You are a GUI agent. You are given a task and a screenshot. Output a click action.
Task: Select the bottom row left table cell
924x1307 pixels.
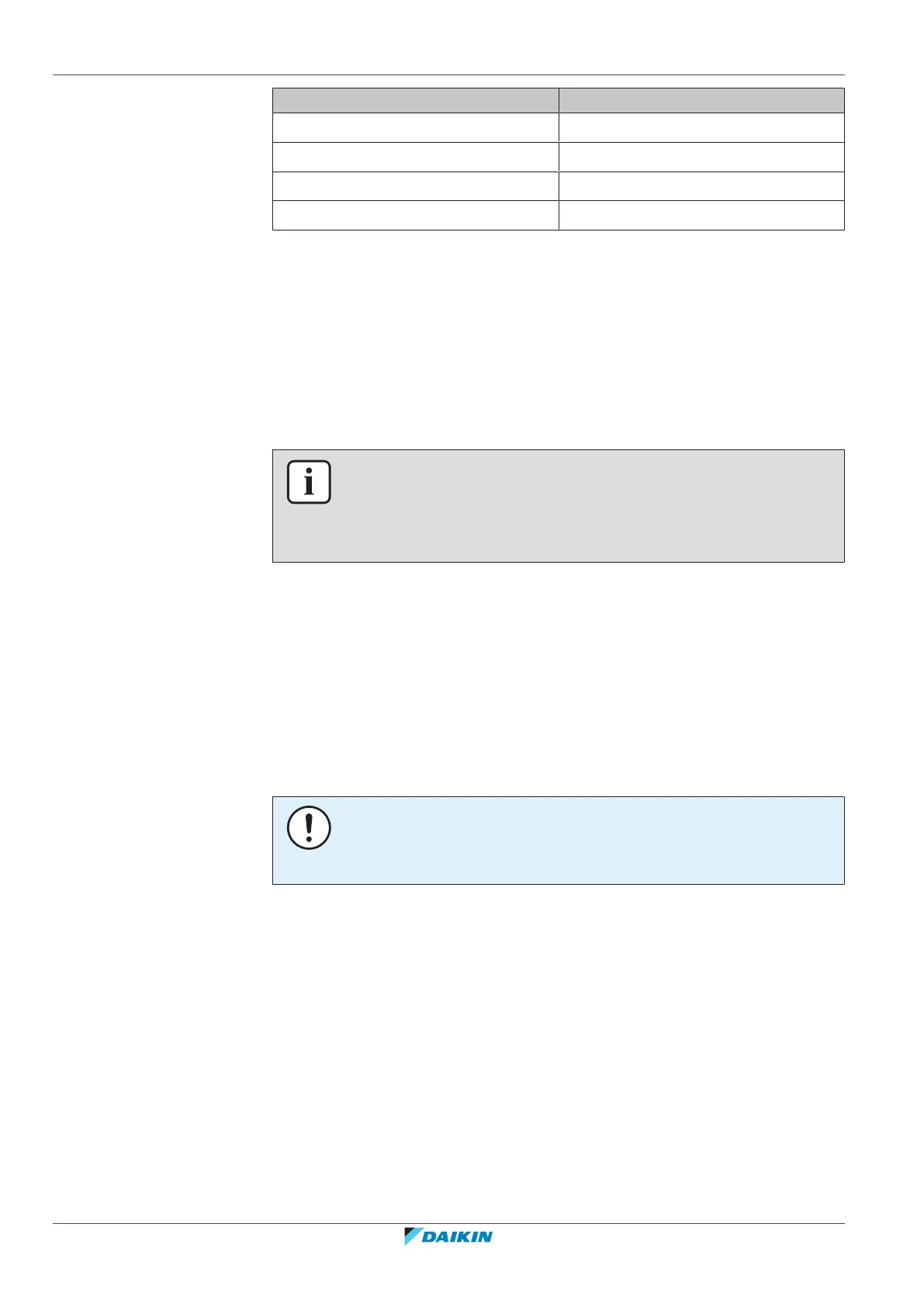tap(415, 215)
